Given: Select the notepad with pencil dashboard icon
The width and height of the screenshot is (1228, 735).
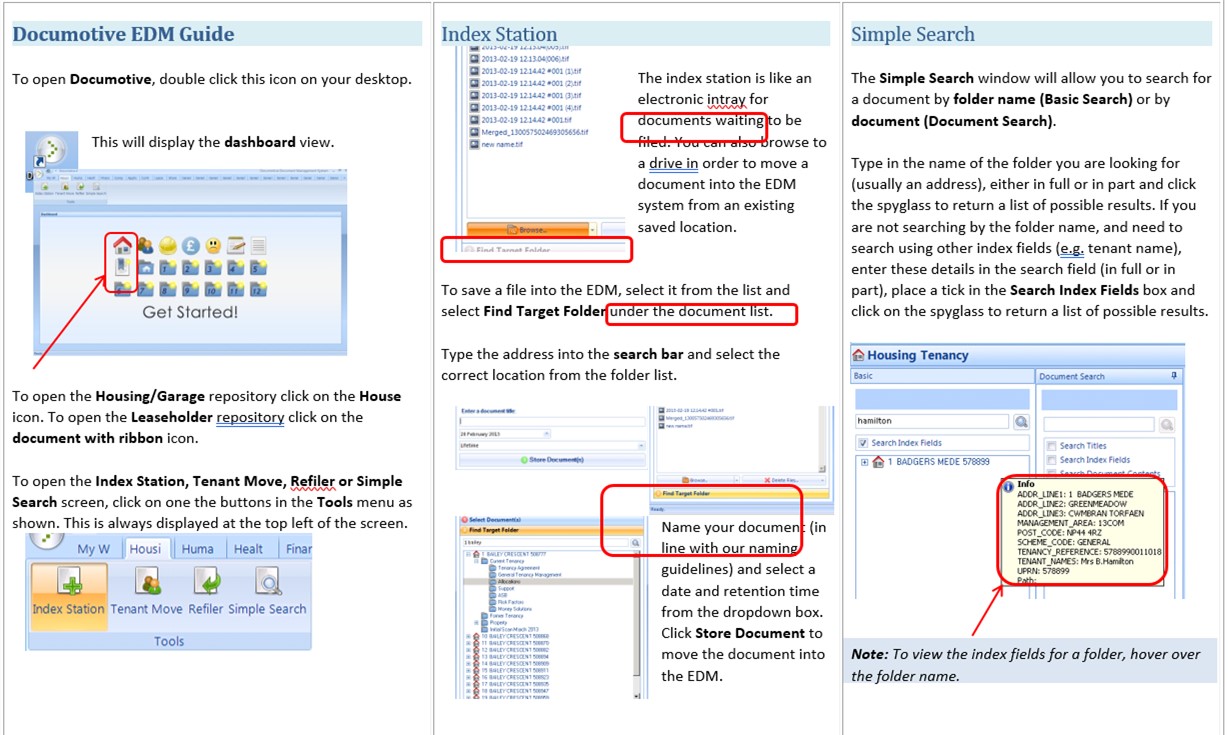Looking at the screenshot, I should pyautogui.click(x=236, y=245).
